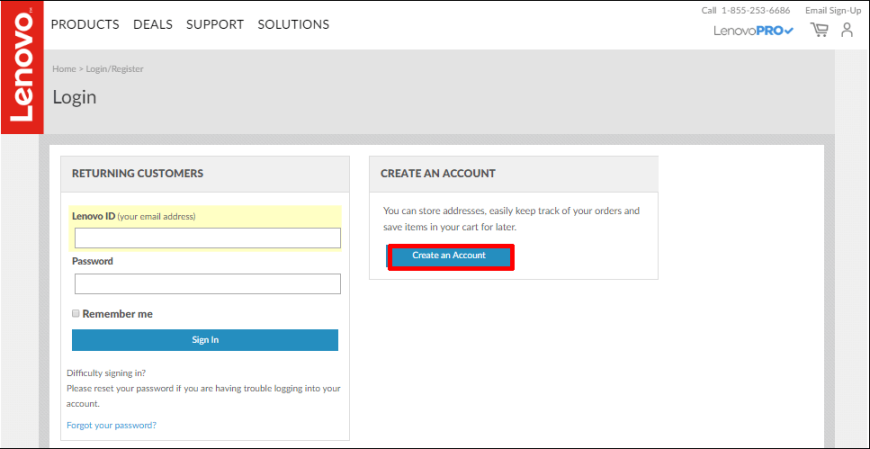The width and height of the screenshot is (870, 449).
Task: Toggle the Remember me checkbox
Action: 76,314
